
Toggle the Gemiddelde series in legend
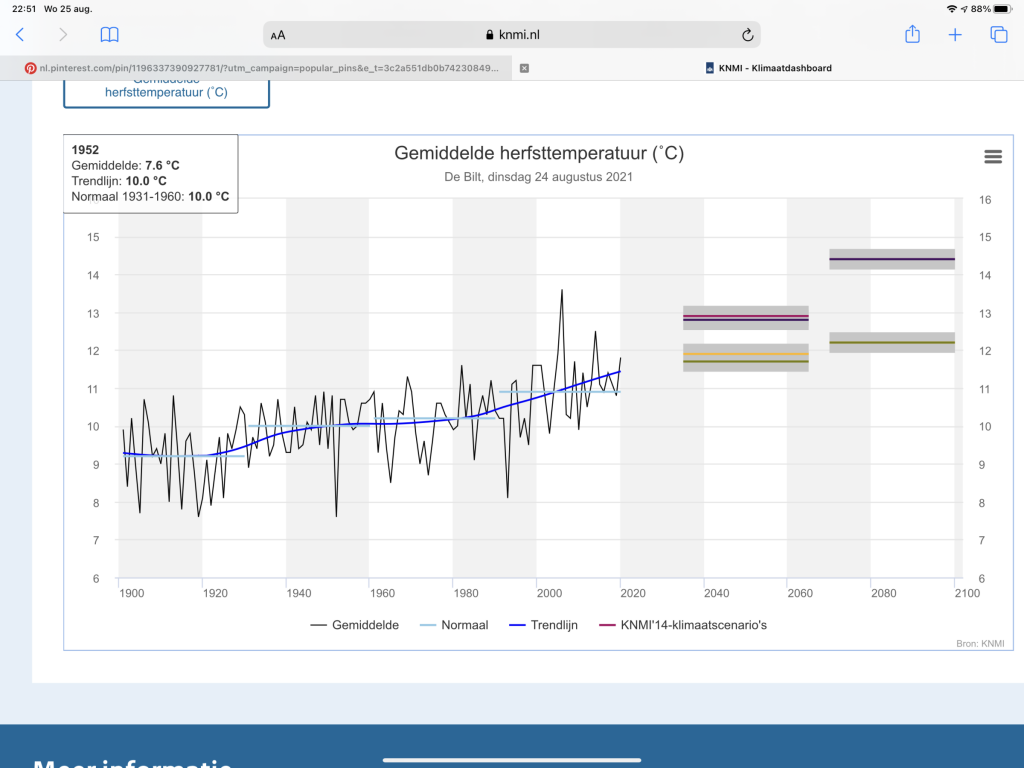(x=355, y=625)
